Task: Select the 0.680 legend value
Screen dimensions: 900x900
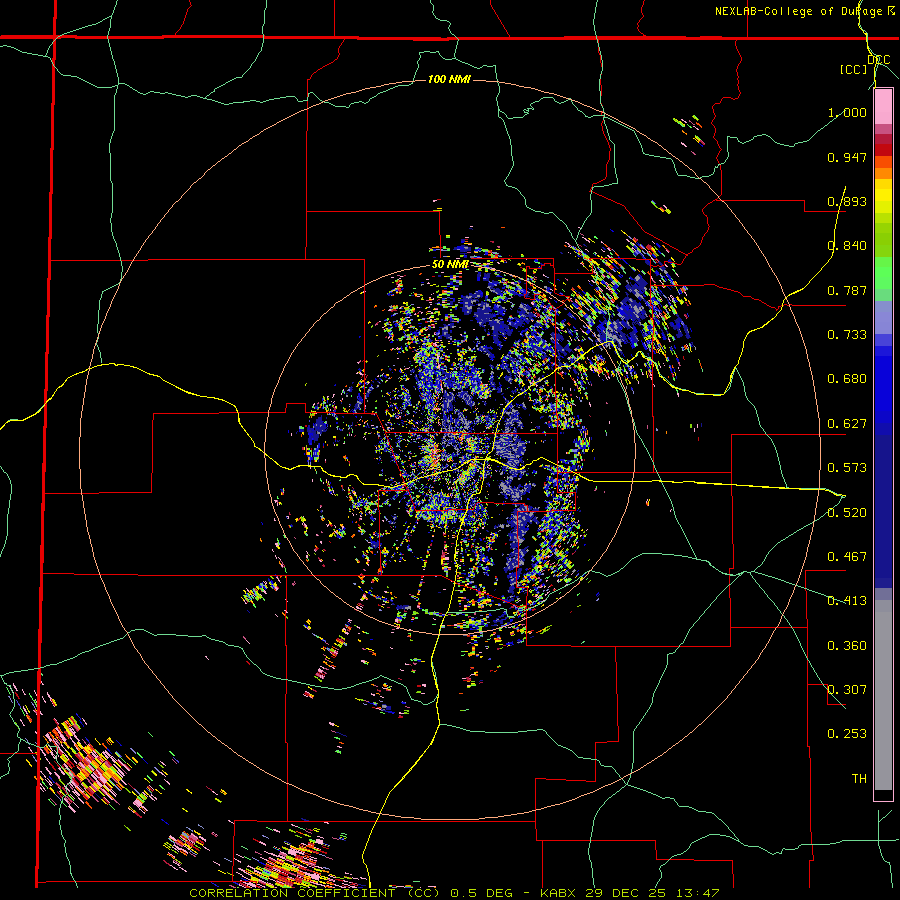Action: pyautogui.click(x=847, y=379)
